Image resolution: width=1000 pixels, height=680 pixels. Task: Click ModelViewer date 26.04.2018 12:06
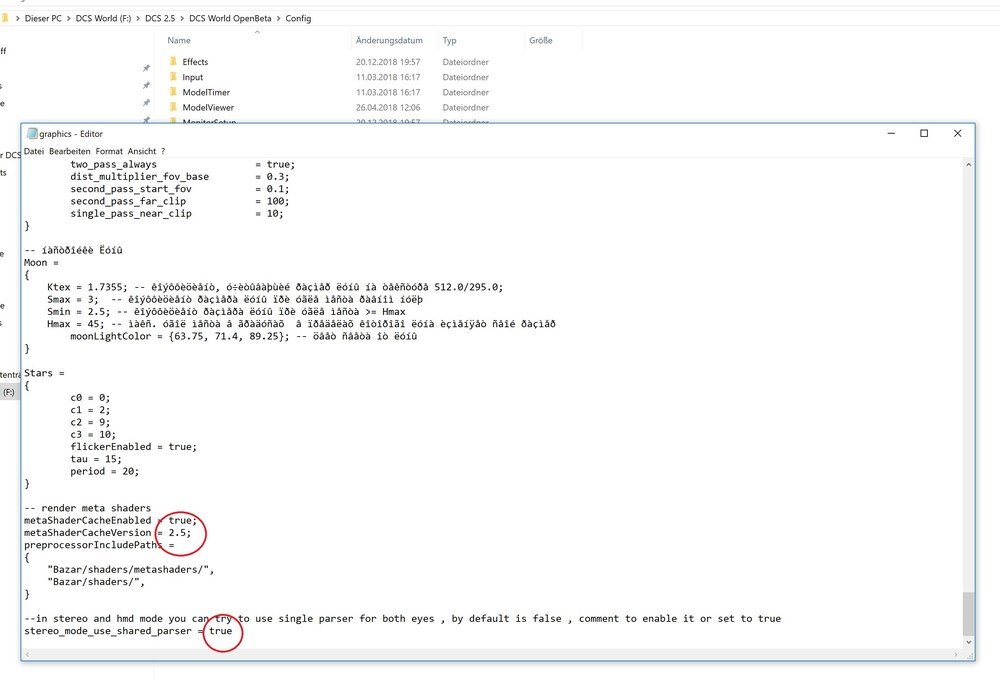coord(388,108)
